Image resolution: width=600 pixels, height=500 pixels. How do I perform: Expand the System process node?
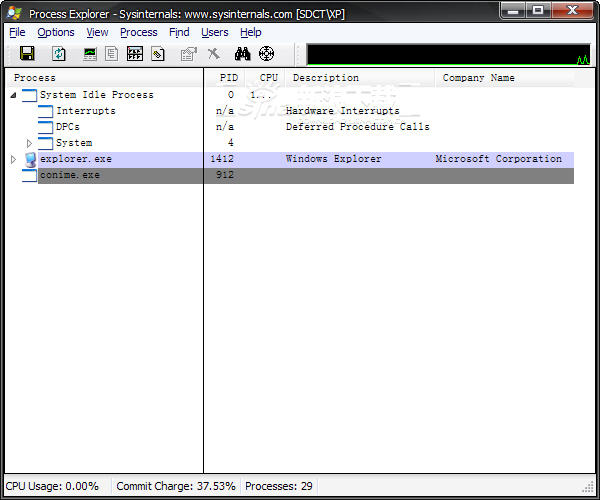point(29,143)
